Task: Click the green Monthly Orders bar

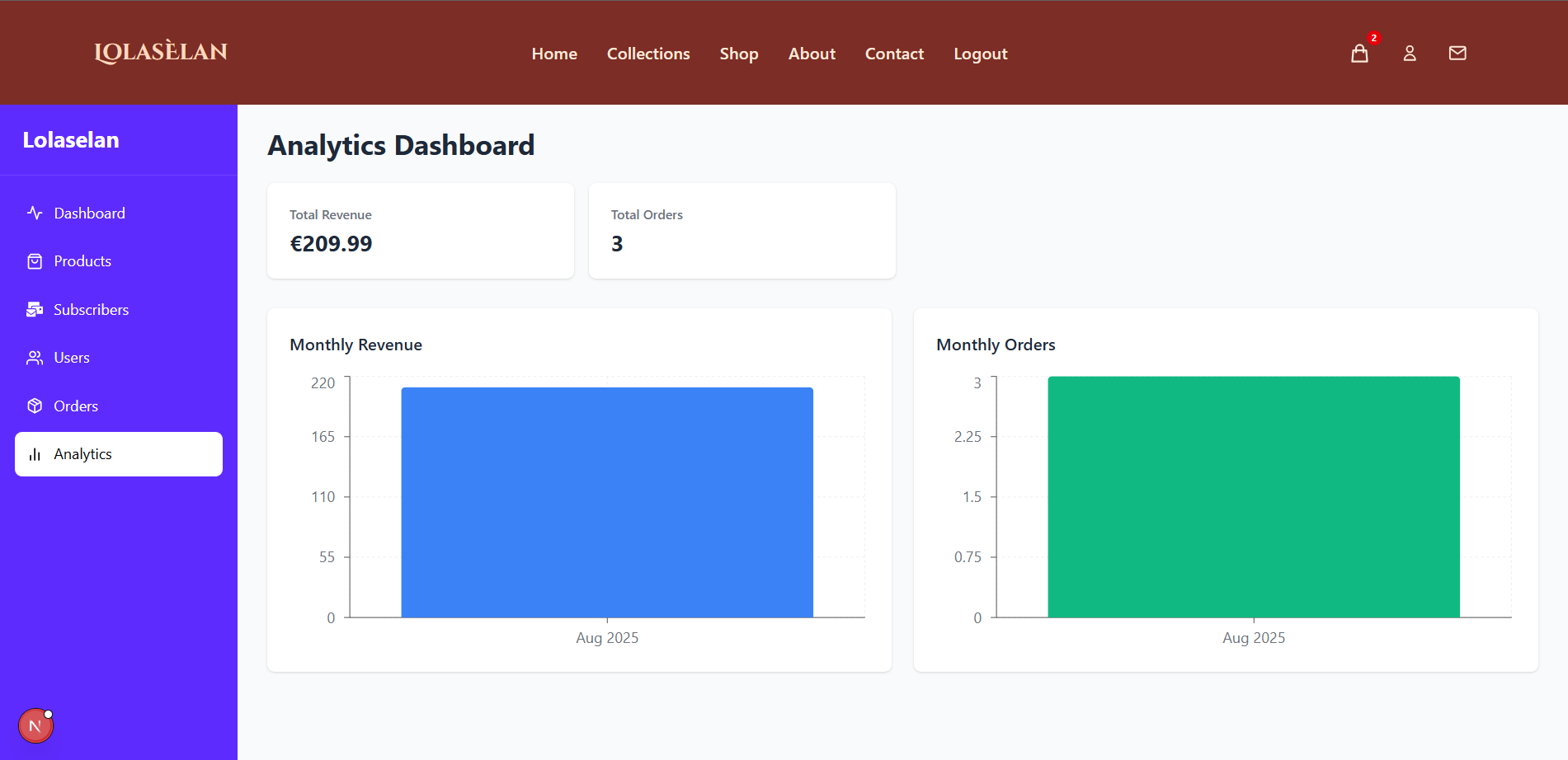Action: [x=1253, y=497]
